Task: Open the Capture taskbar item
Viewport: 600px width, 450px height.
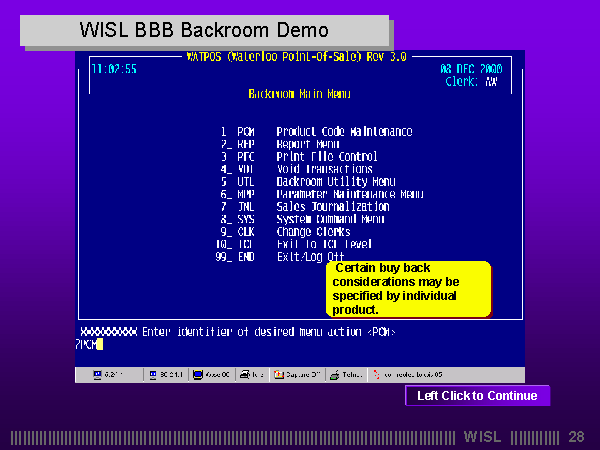Action: point(292,374)
